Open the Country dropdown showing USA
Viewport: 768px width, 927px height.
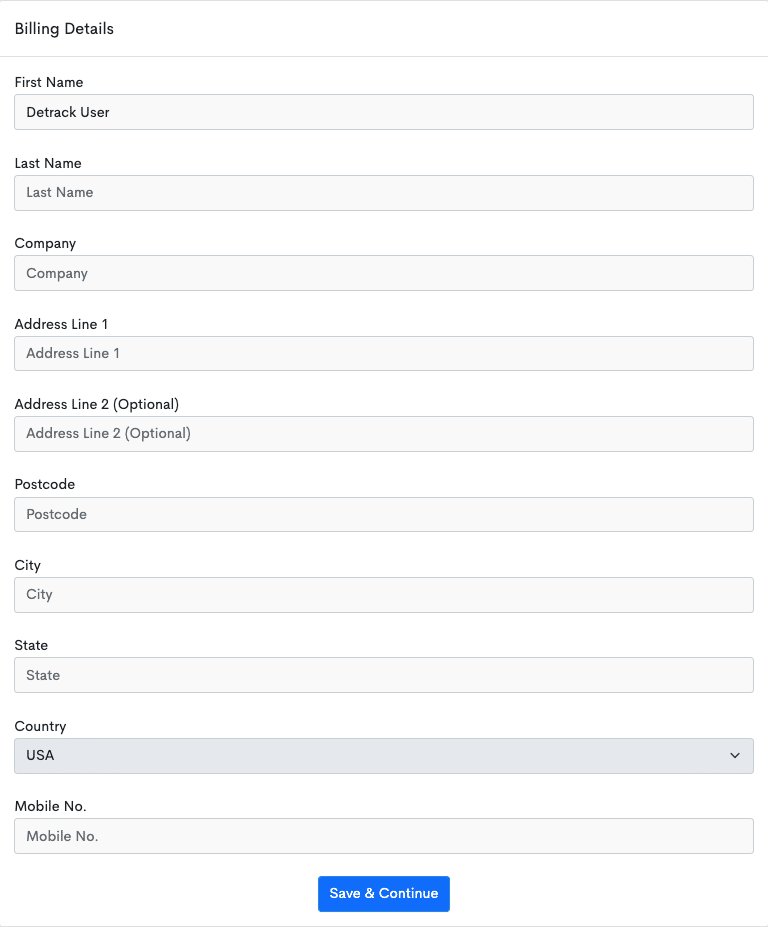(384, 756)
